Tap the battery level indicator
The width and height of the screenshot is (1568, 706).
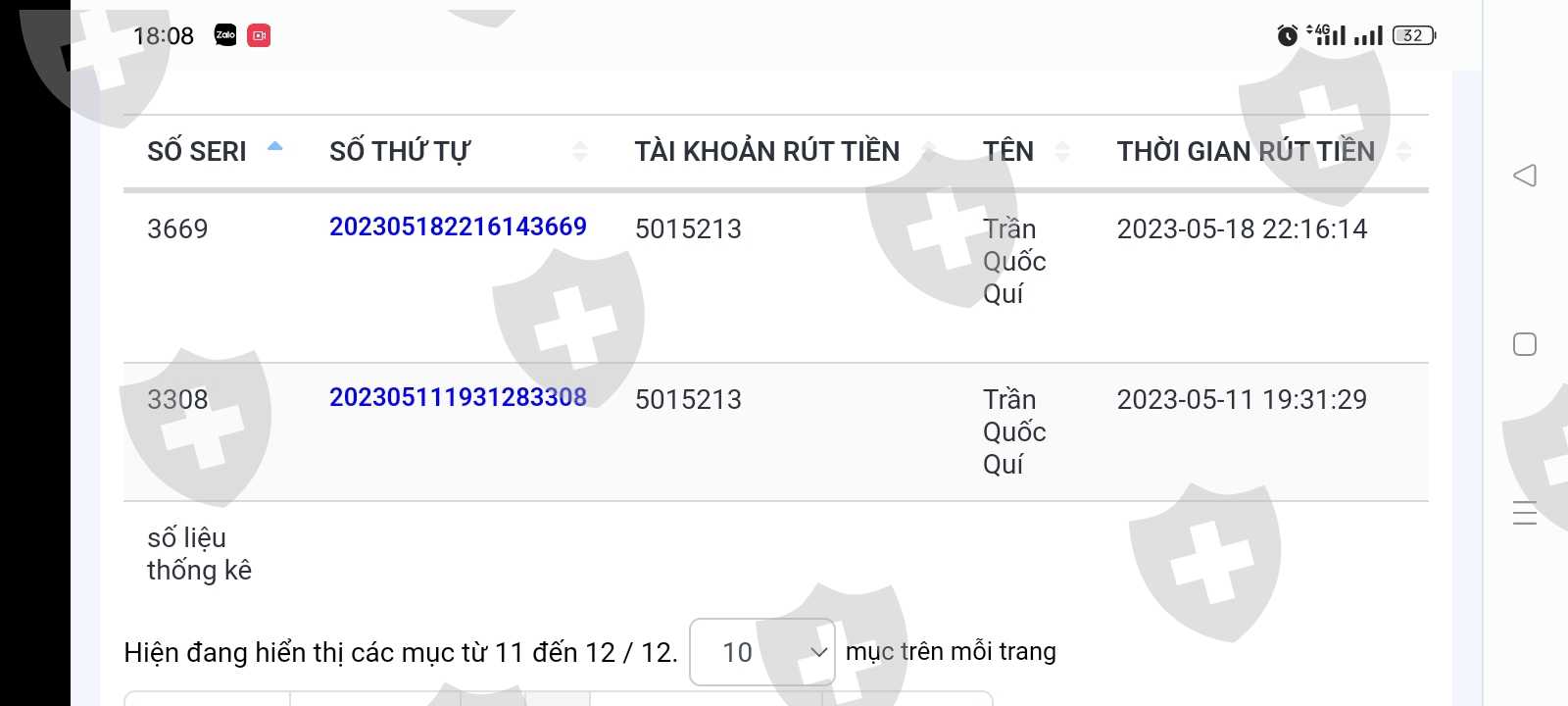(1413, 36)
